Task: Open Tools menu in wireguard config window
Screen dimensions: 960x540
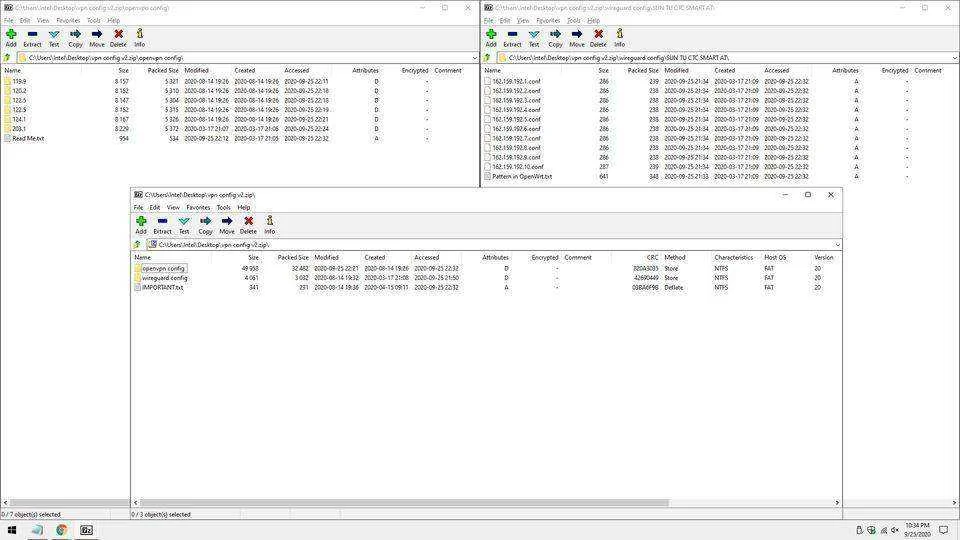Action: [x=574, y=20]
